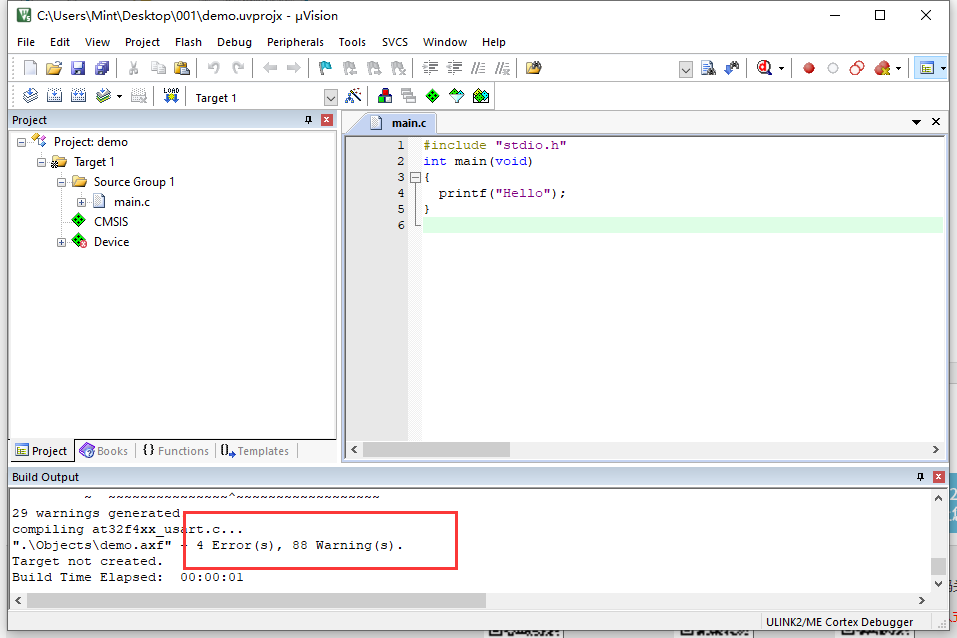Save the current file

78,68
